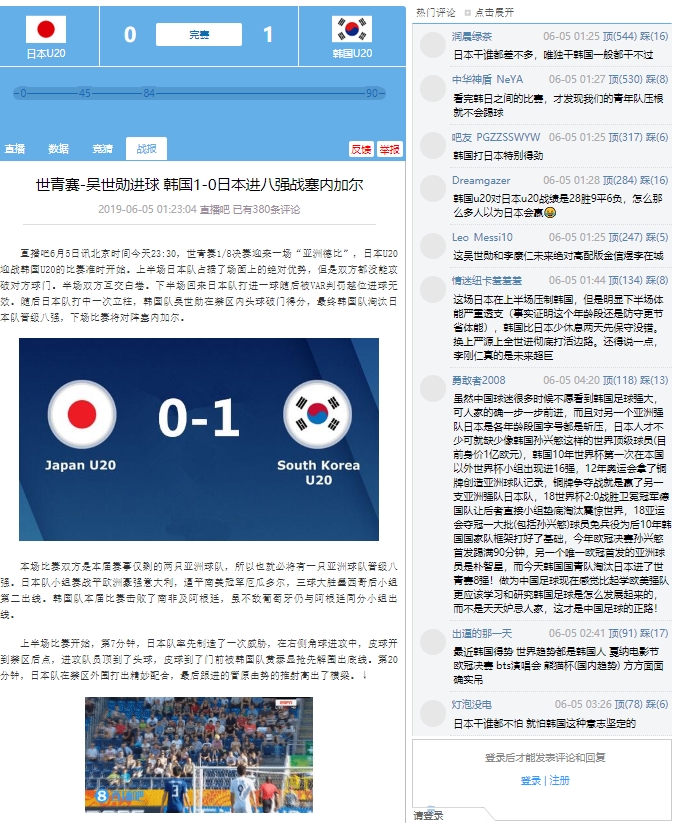This screenshot has width=685, height=823.
Task: Upvote the comment showing 顶(317)
Action: click(625, 137)
